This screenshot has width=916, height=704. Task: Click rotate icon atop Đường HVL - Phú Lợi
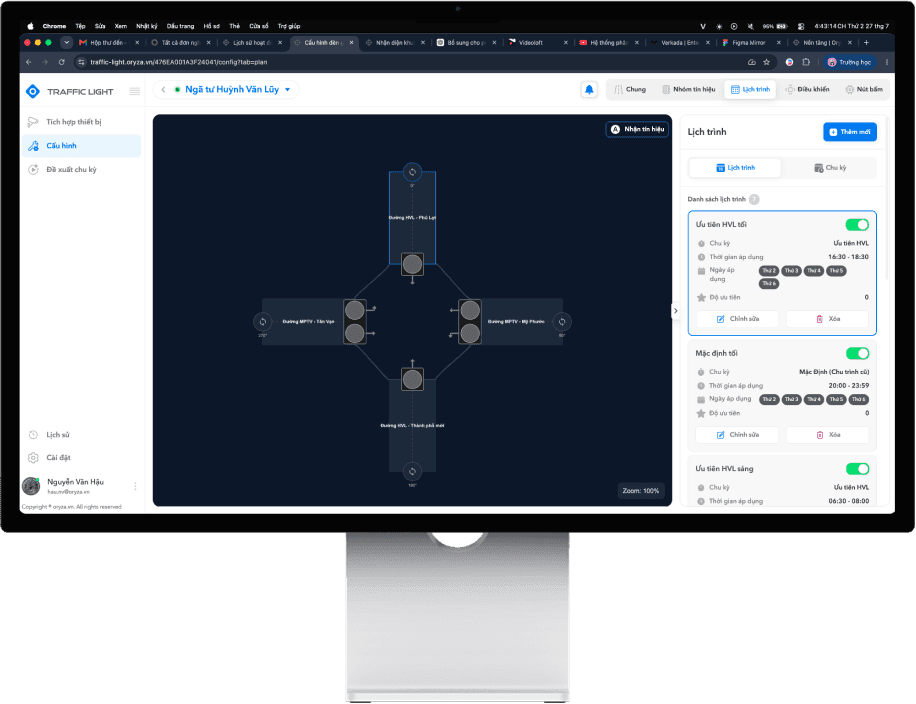[412, 172]
